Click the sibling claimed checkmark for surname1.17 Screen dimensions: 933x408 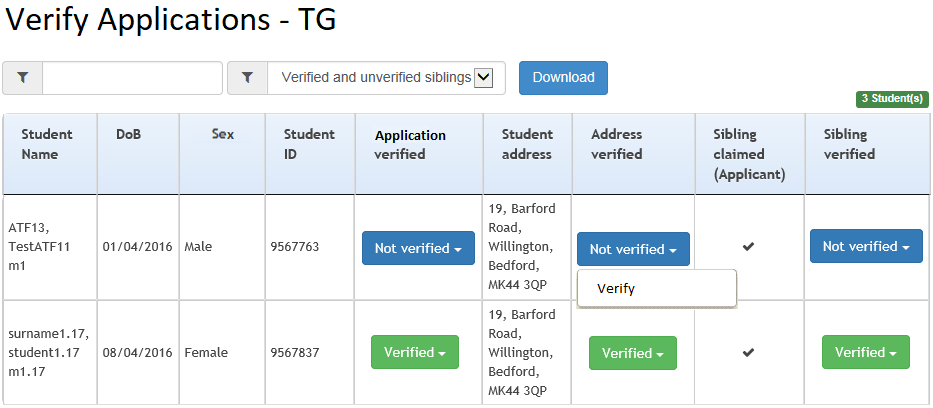coord(749,353)
